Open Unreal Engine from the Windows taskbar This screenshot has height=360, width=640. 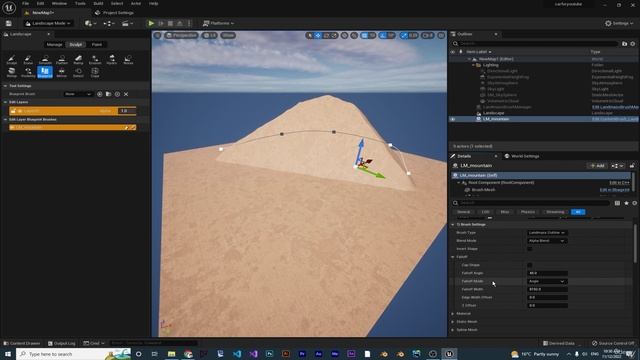click(x=449, y=354)
